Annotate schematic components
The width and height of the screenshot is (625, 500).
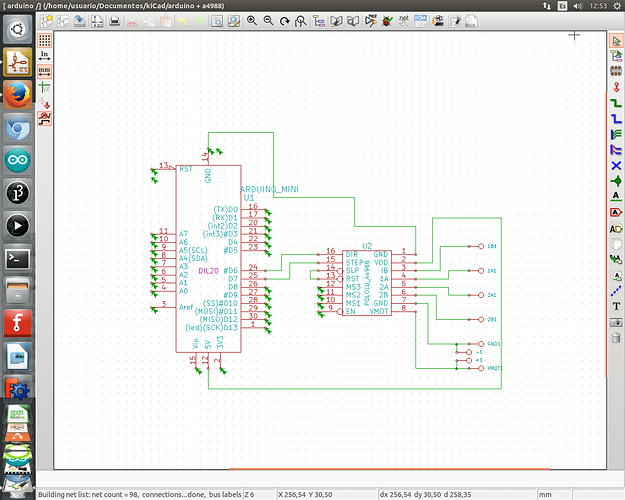(x=370, y=21)
